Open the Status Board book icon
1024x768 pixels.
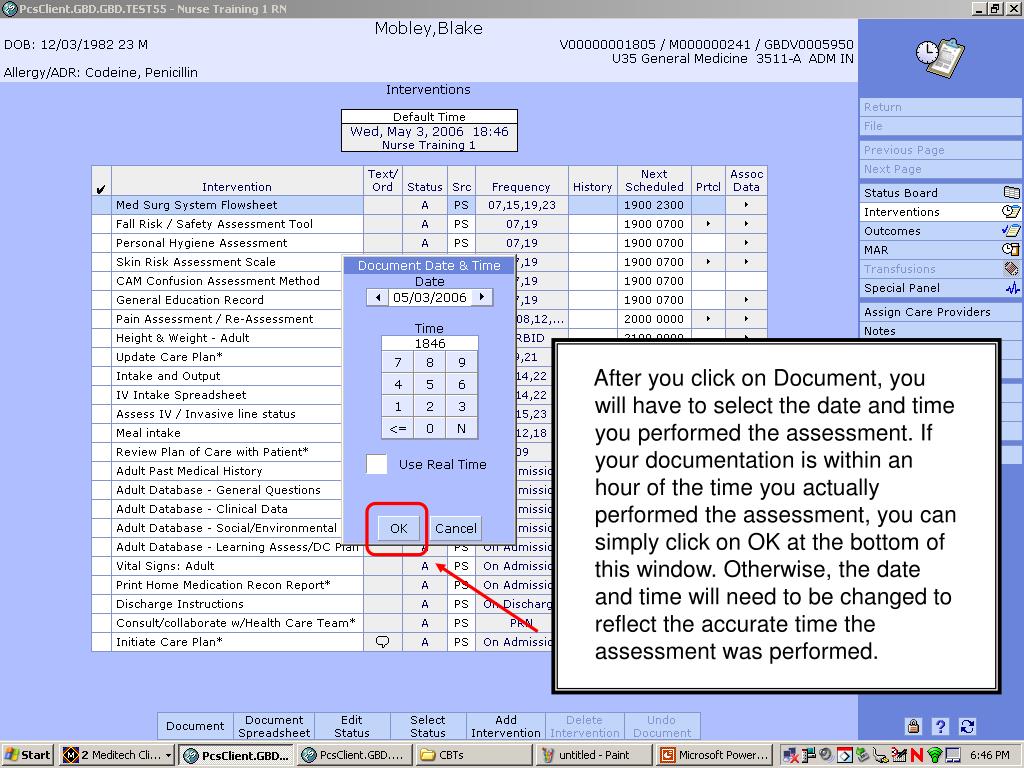pos(1011,193)
